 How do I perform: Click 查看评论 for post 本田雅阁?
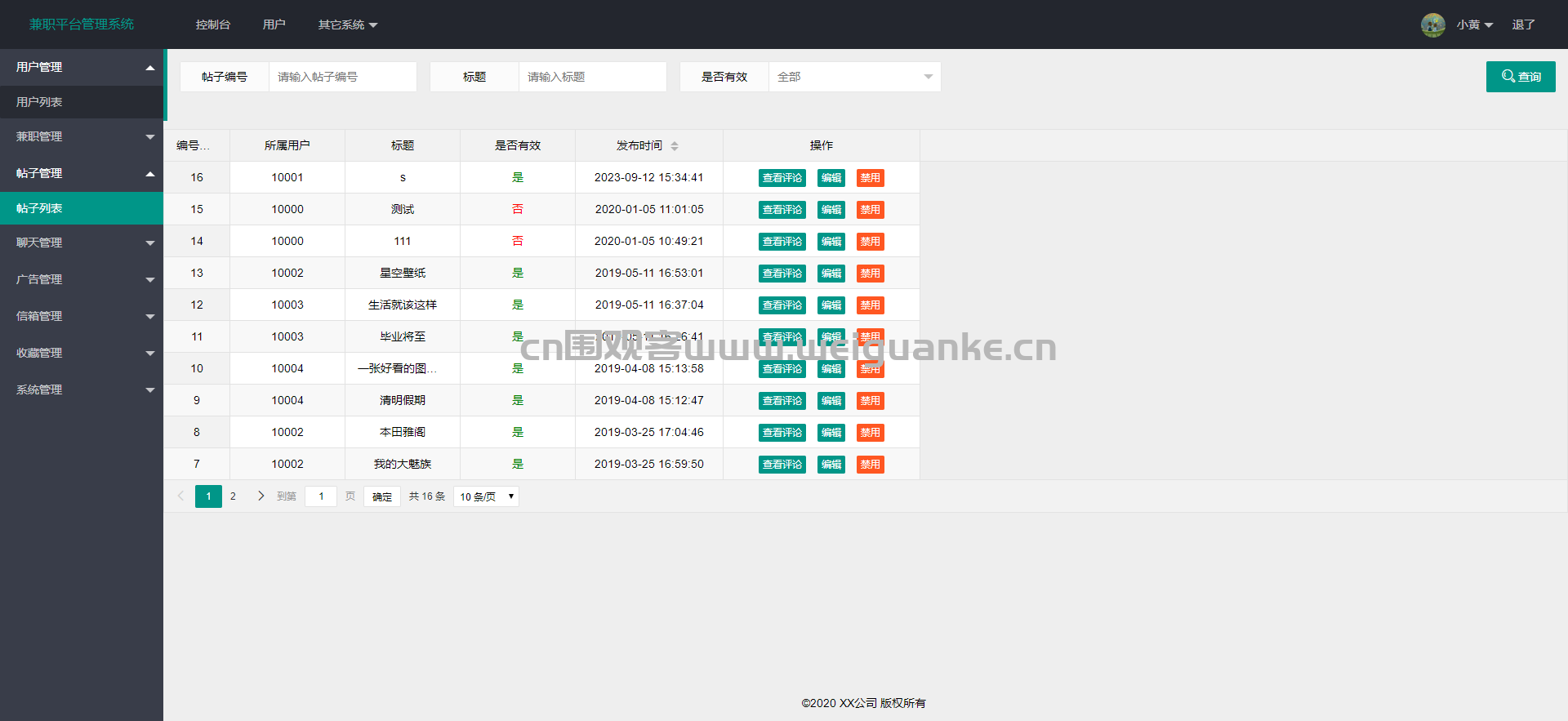[782, 433]
